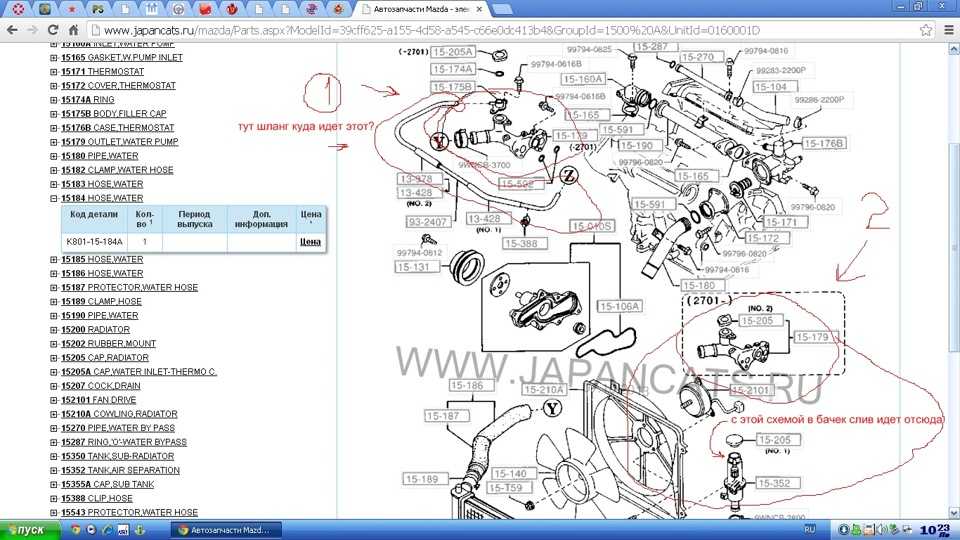The height and width of the screenshot is (540, 960).
Task: Click the browser Back arrow
Action: (12, 30)
